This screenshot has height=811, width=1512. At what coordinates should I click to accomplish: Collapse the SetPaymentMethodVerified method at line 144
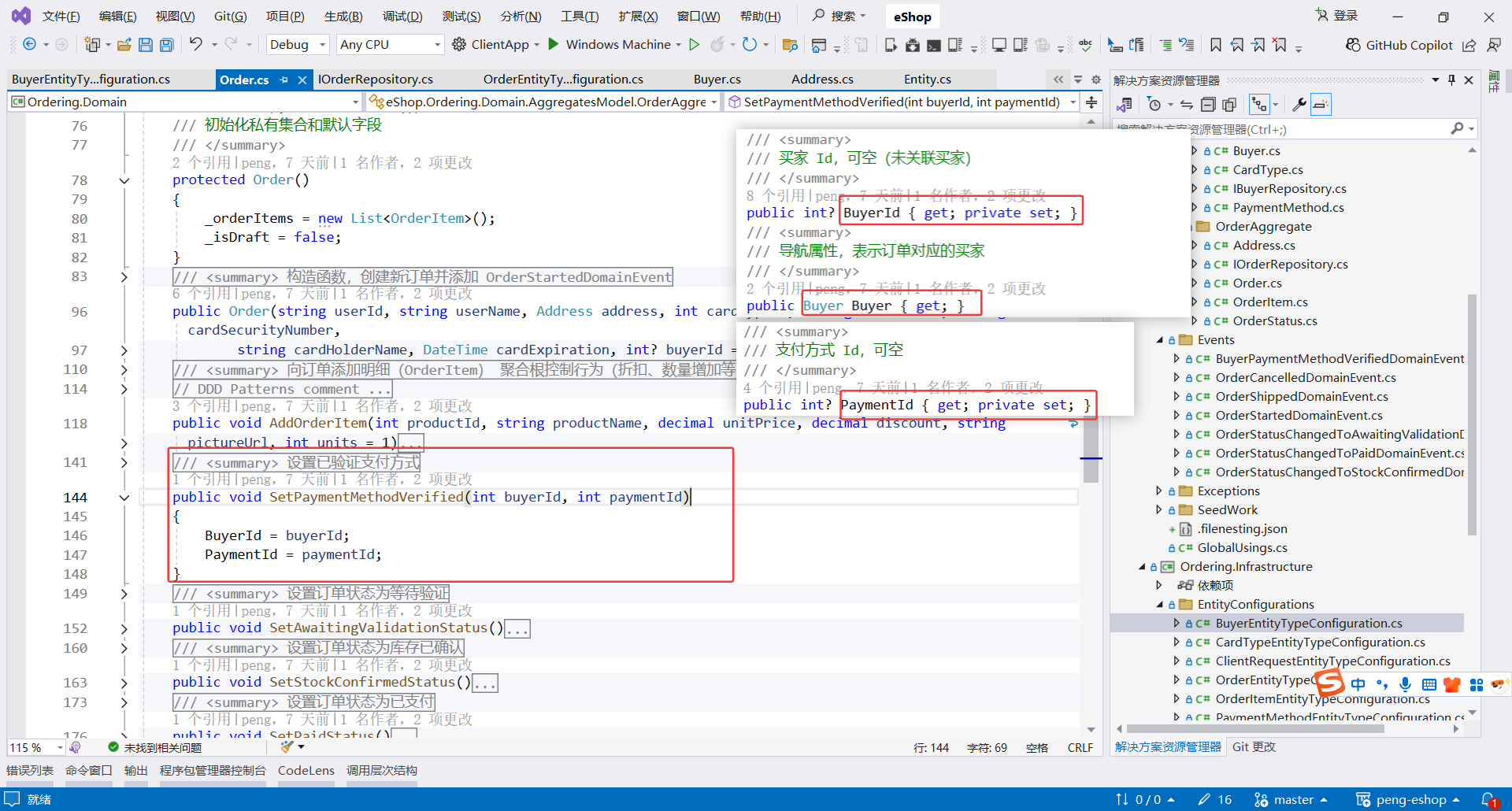pos(124,497)
